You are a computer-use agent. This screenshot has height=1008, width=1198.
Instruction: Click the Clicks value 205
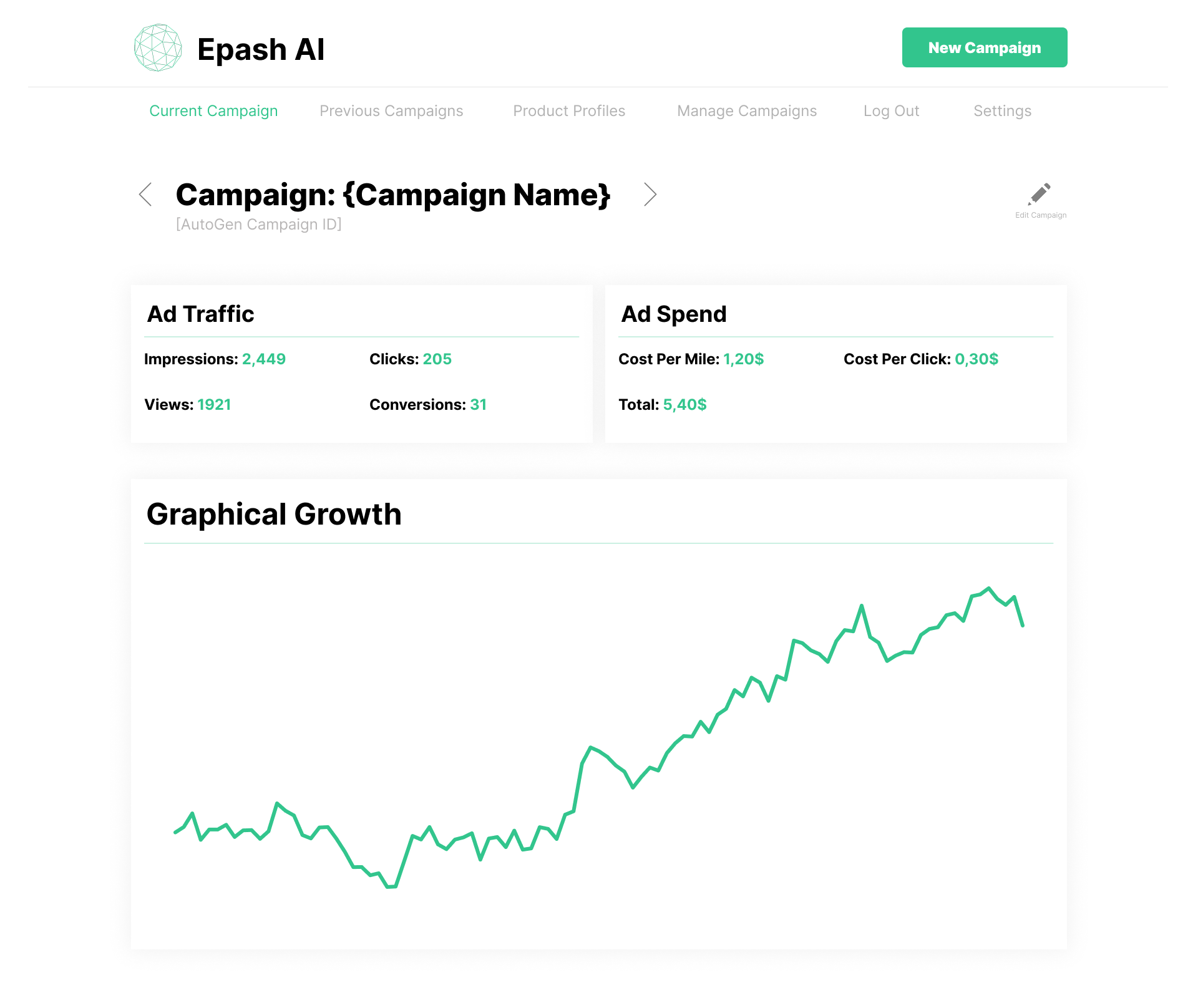click(x=437, y=359)
